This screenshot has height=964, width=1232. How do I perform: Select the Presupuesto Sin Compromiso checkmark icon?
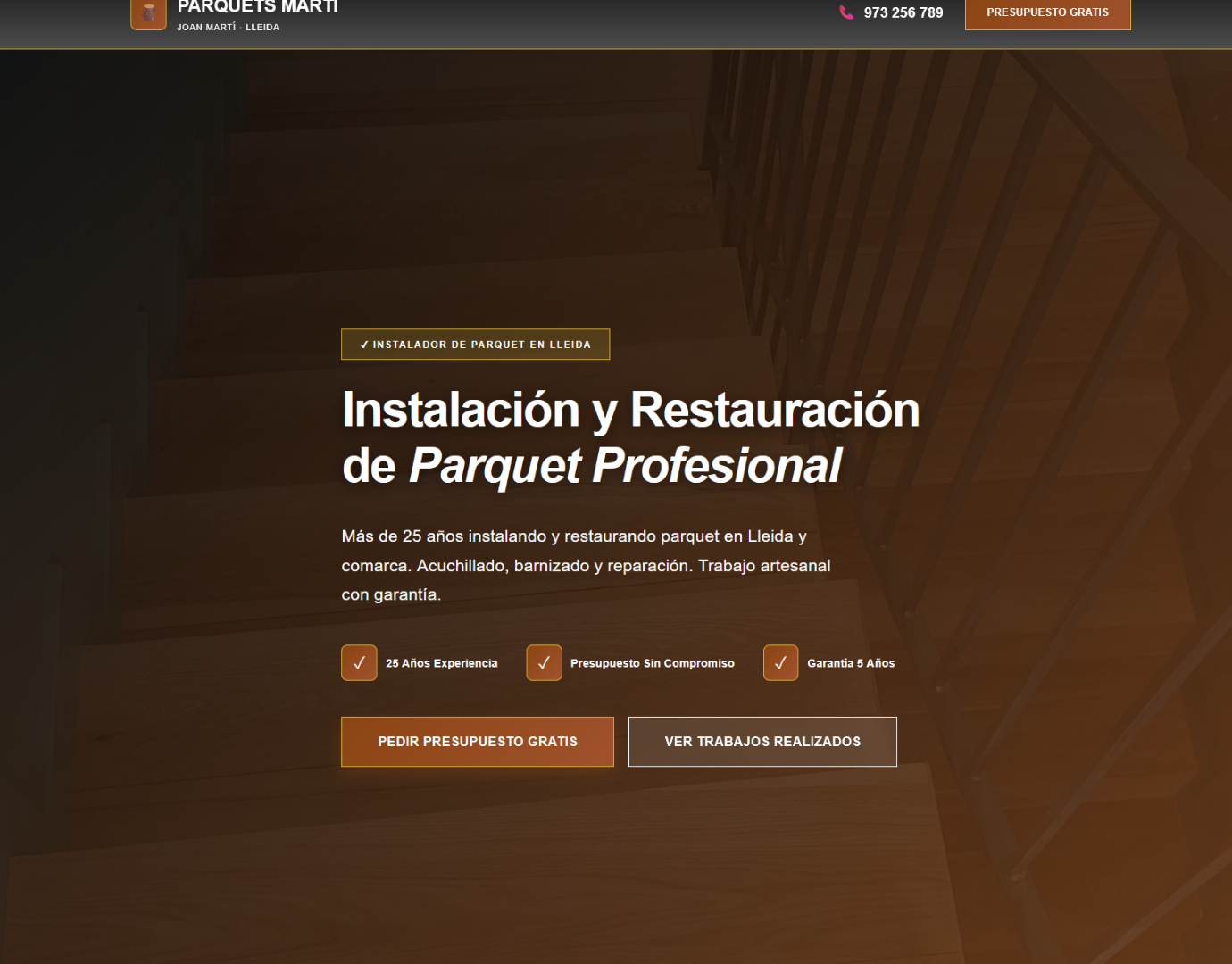click(x=544, y=662)
